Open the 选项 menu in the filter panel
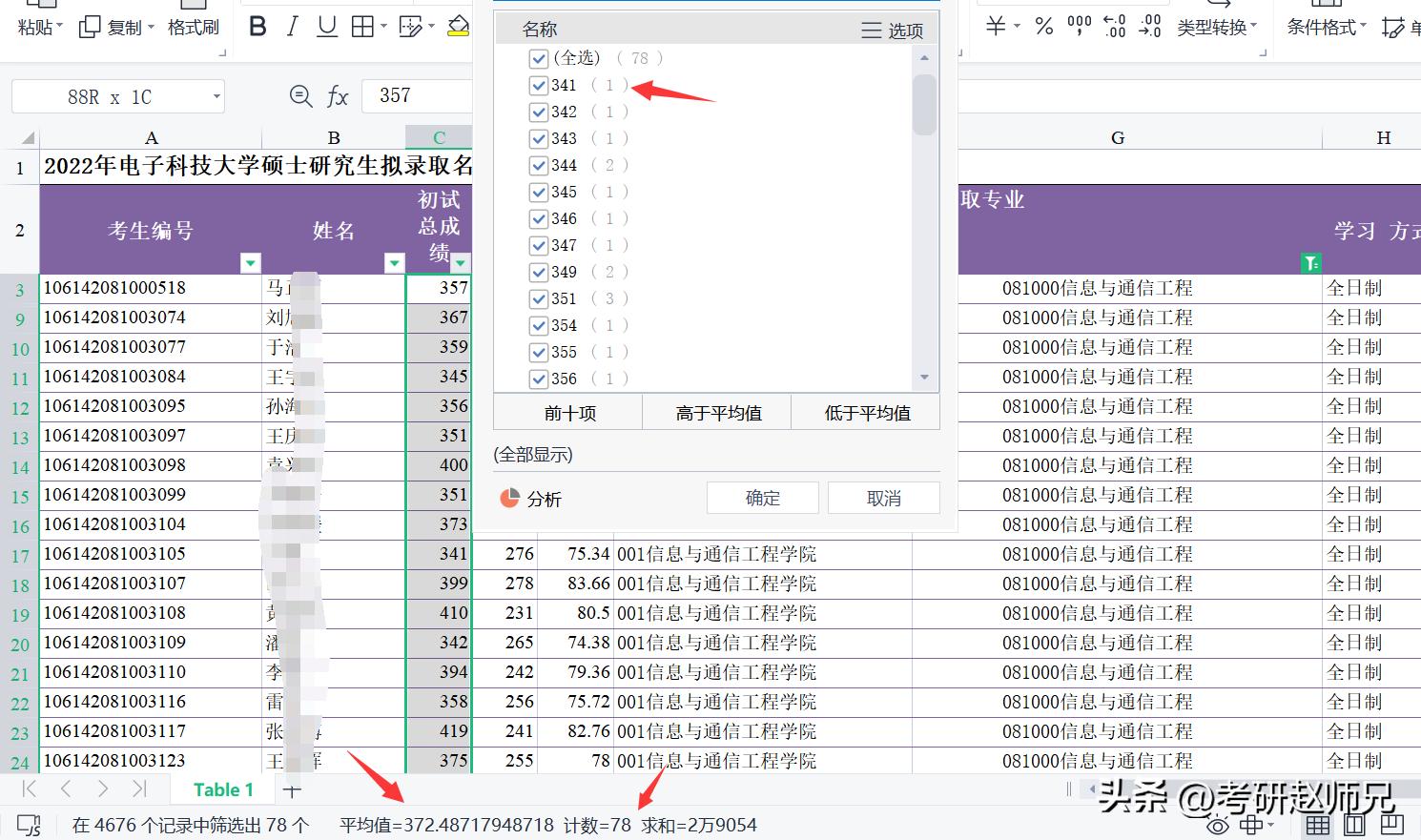This screenshot has height=840, width=1421. click(891, 30)
